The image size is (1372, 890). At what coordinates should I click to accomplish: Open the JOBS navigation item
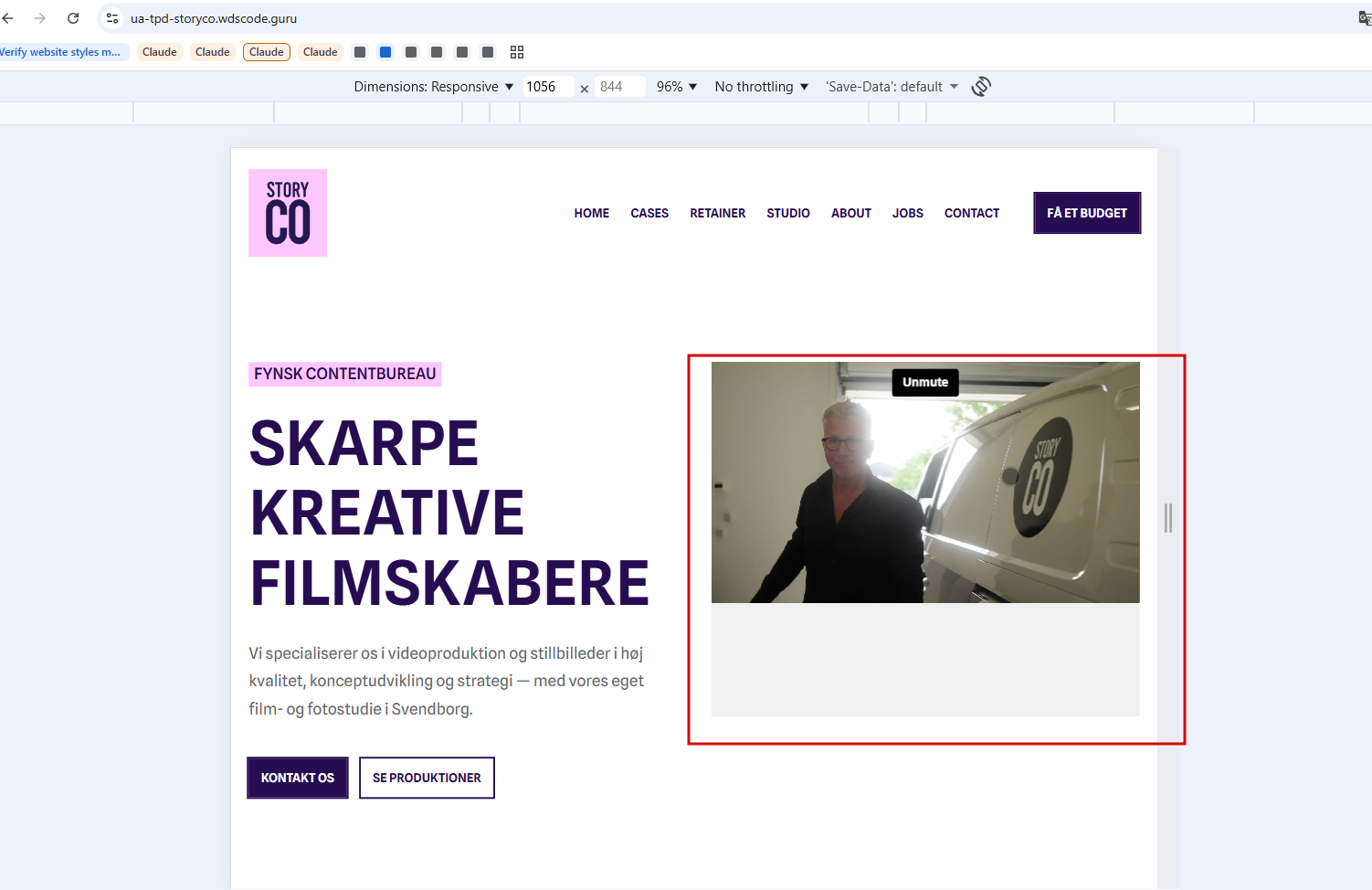click(908, 213)
